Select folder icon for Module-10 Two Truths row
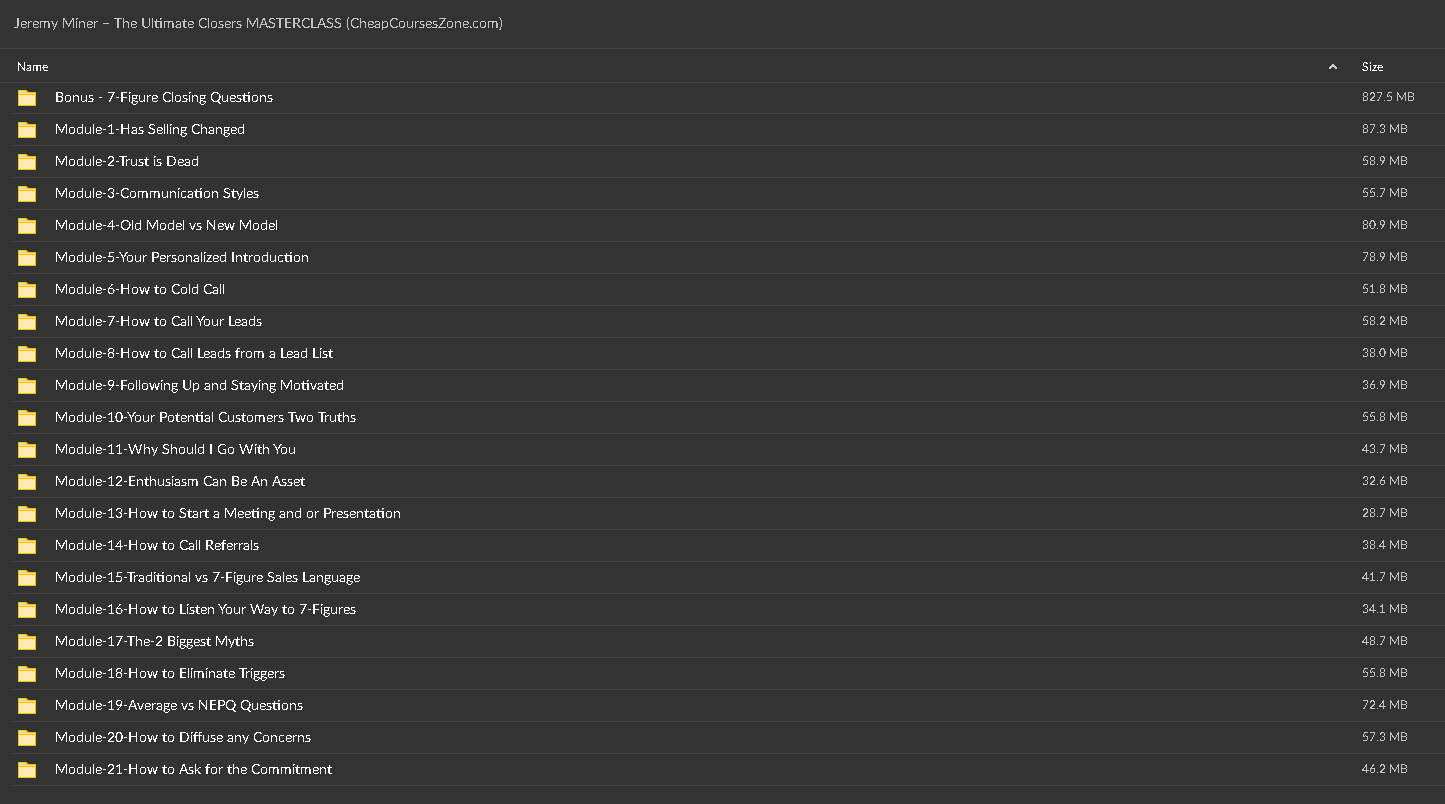The image size is (1445, 804). click(27, 418)
